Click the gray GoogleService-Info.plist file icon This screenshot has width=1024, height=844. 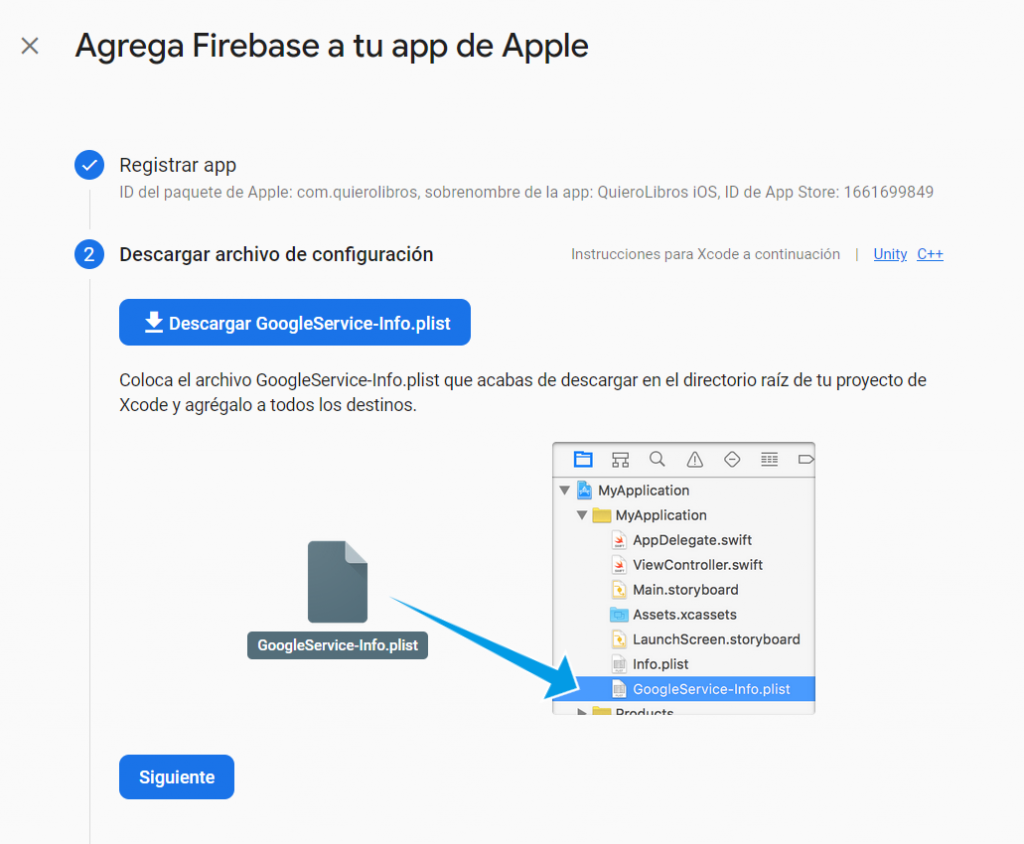[x=338, y=581]
